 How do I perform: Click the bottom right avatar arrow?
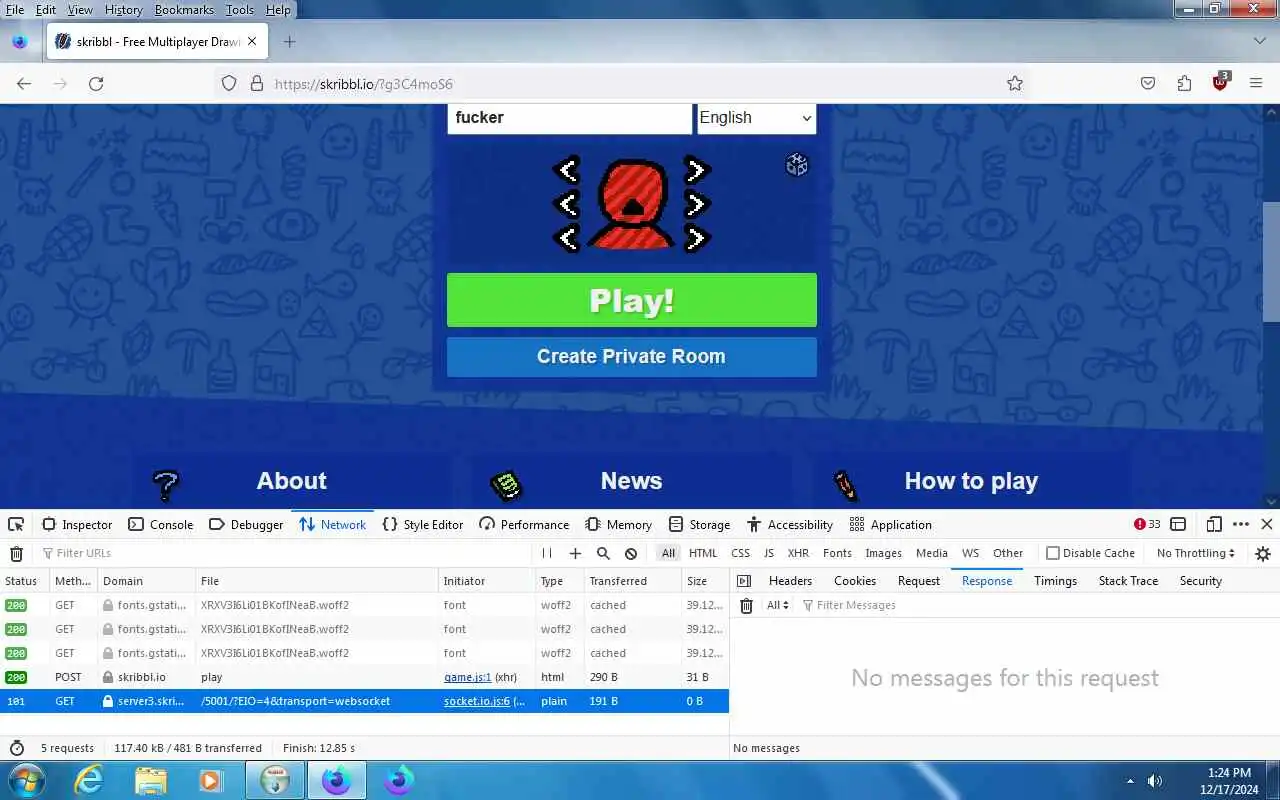click(x=696, y=238)
